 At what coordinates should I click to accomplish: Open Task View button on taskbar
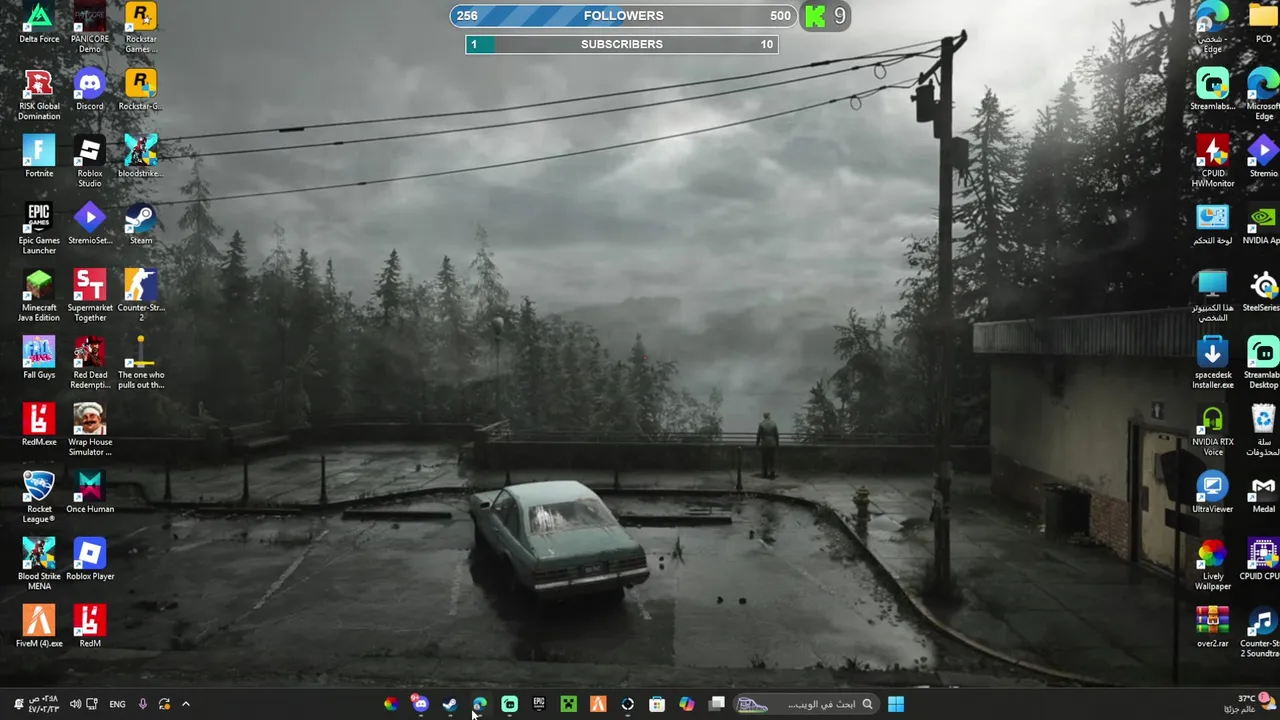[x=716, y=704]
